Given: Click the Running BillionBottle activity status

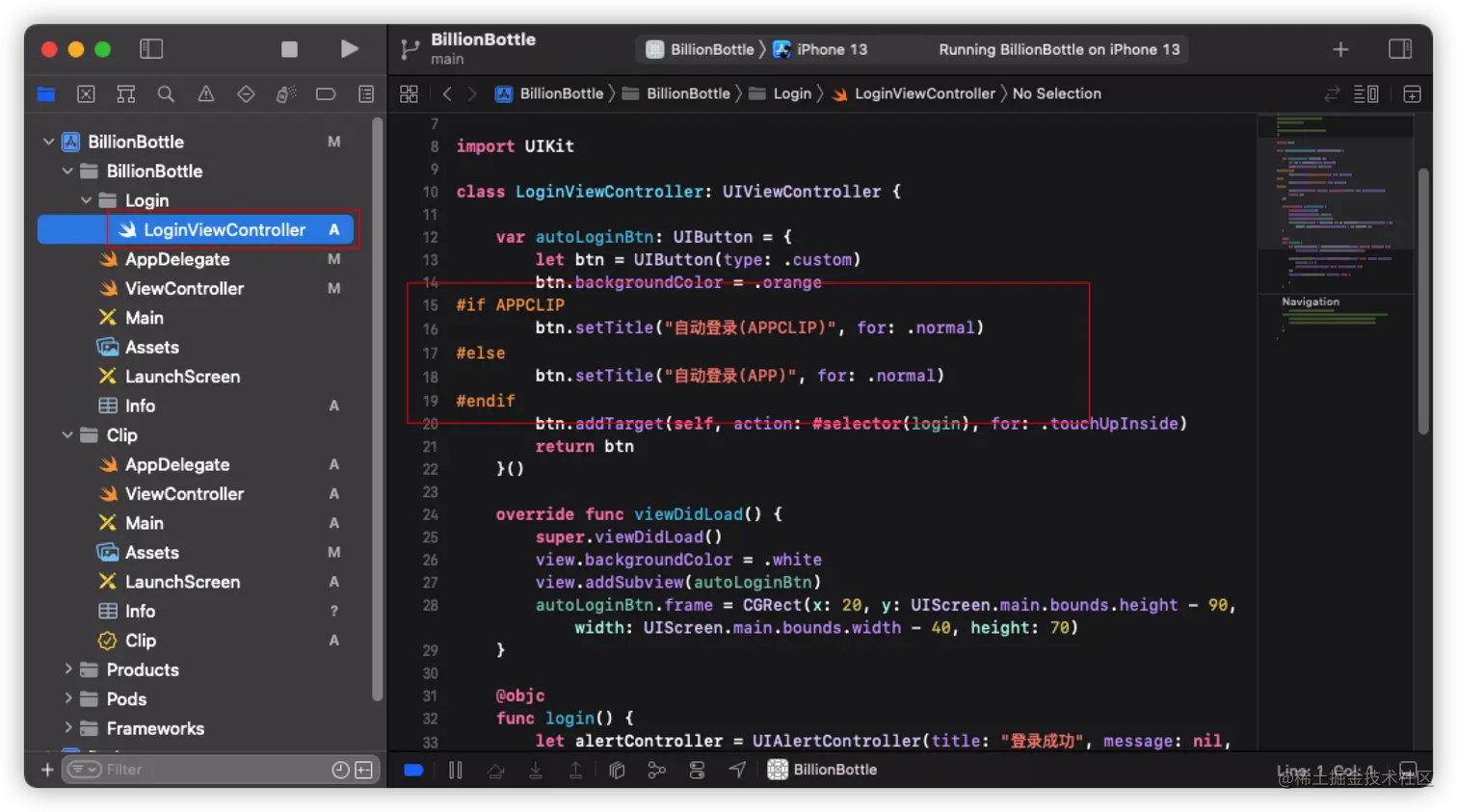Looking at the screenshot, I should pyautogui.click(x=1059, y=49).
